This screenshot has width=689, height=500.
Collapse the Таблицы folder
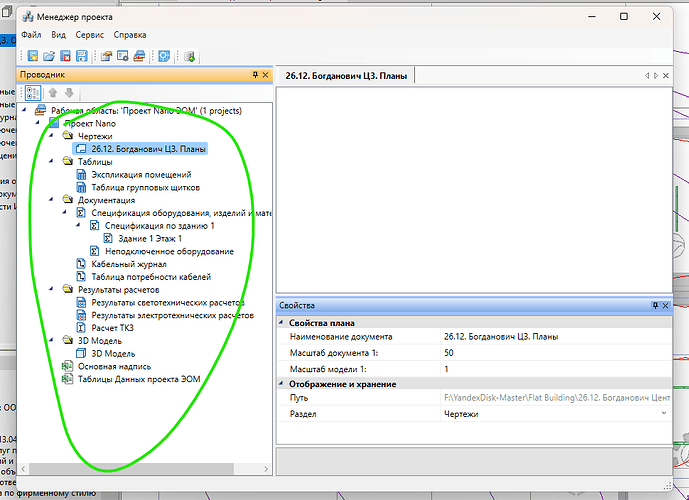[51, 161]
